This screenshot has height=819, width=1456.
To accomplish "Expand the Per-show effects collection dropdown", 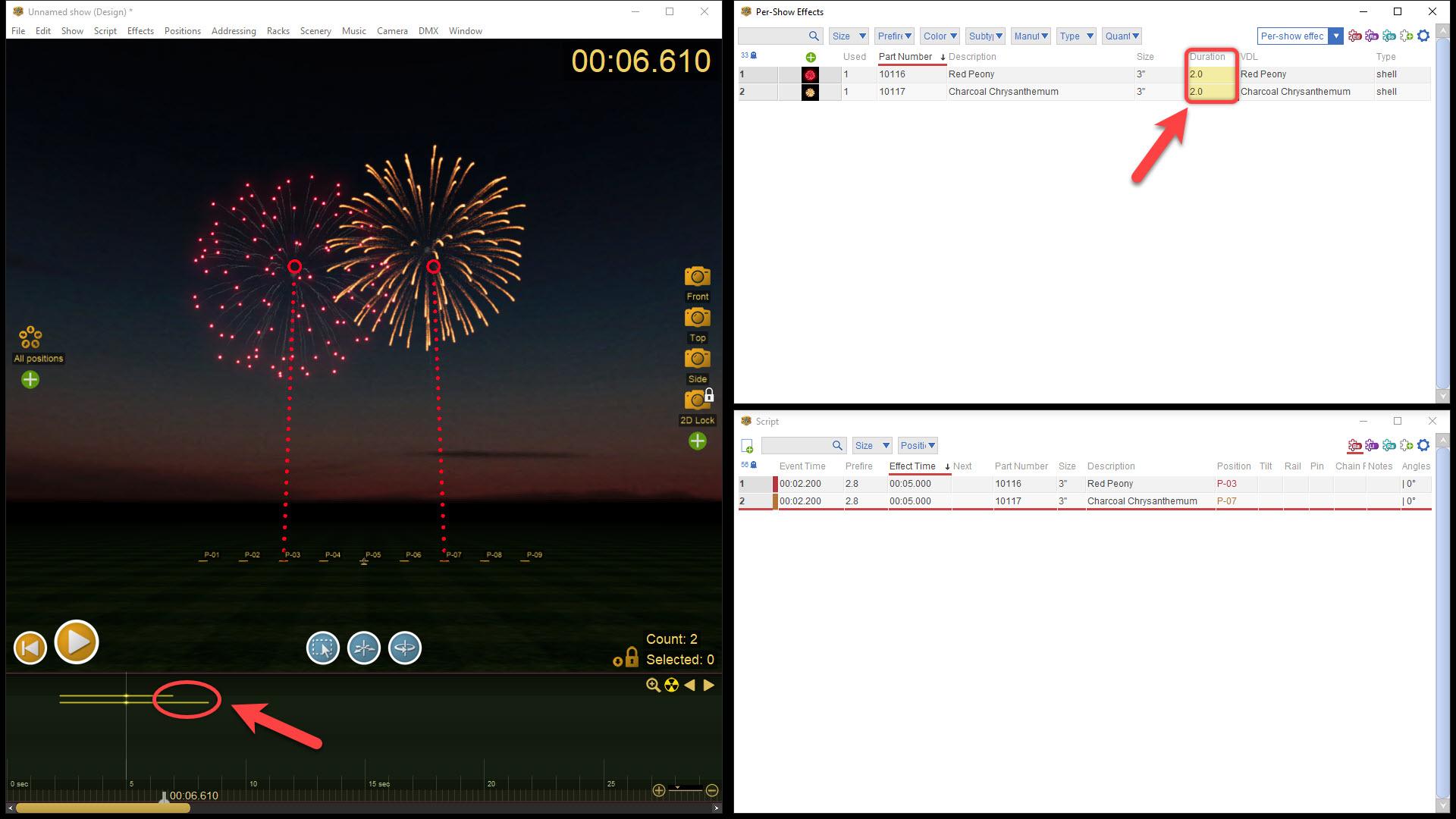I will pos(1336,36).
